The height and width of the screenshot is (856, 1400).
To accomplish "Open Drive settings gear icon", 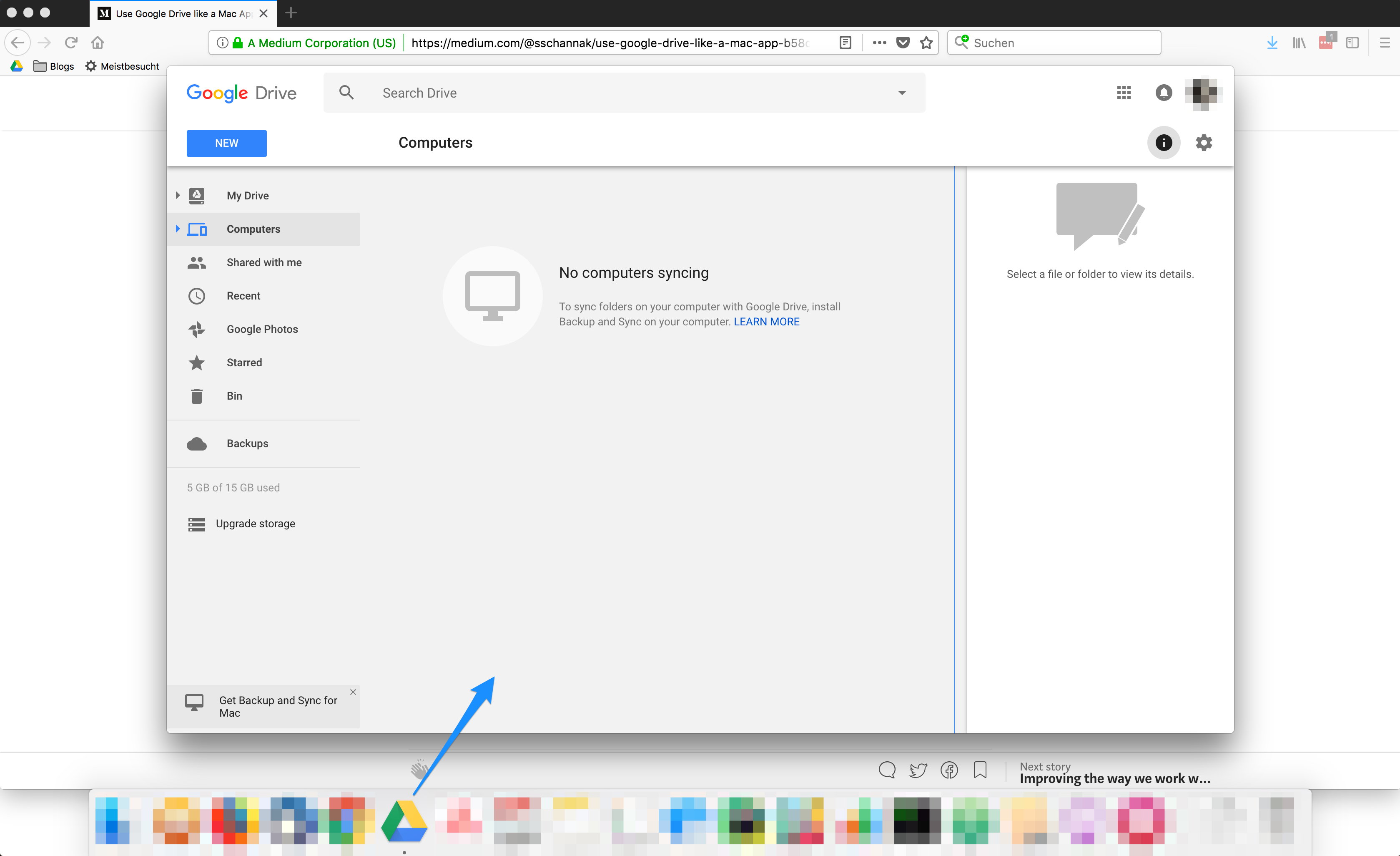I will (1203, 143).
